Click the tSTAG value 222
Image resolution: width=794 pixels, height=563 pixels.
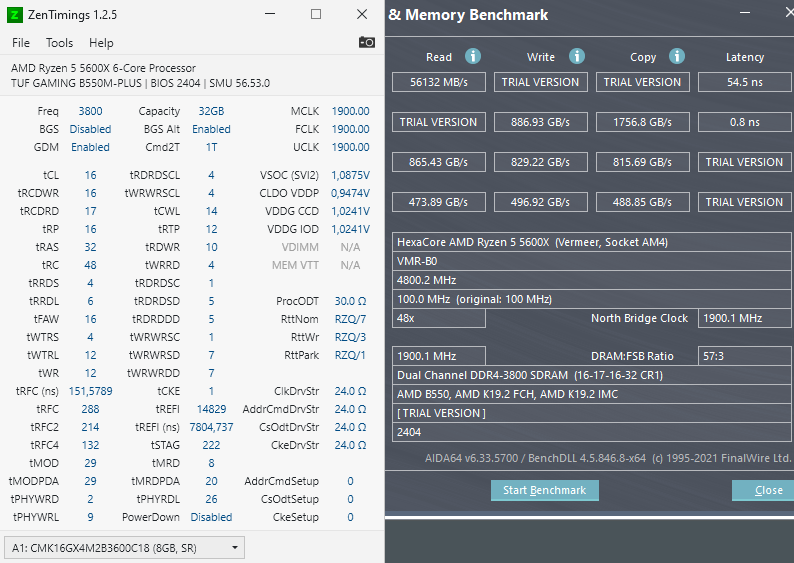click(211, 445)
